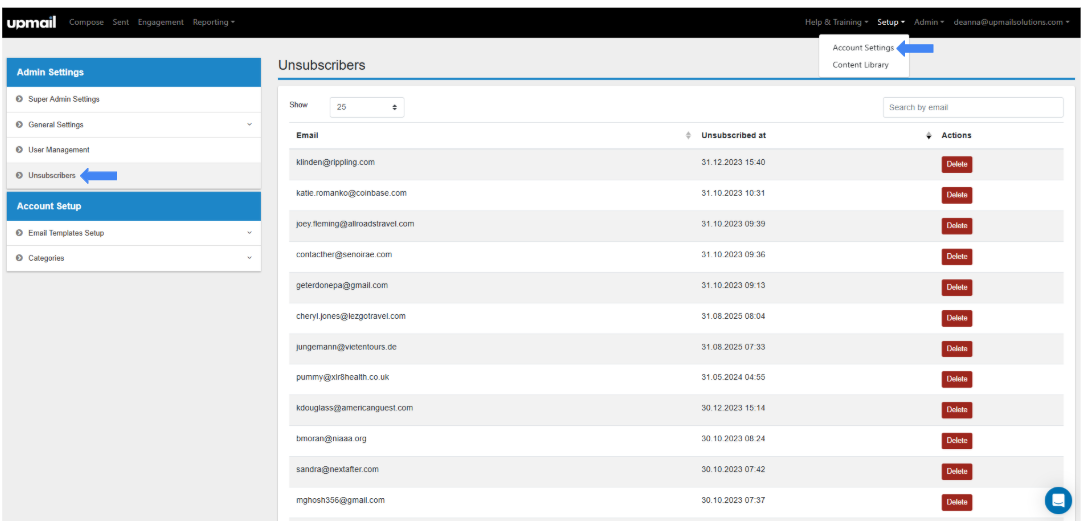Expand General Settings section

[x=134, y=125]
